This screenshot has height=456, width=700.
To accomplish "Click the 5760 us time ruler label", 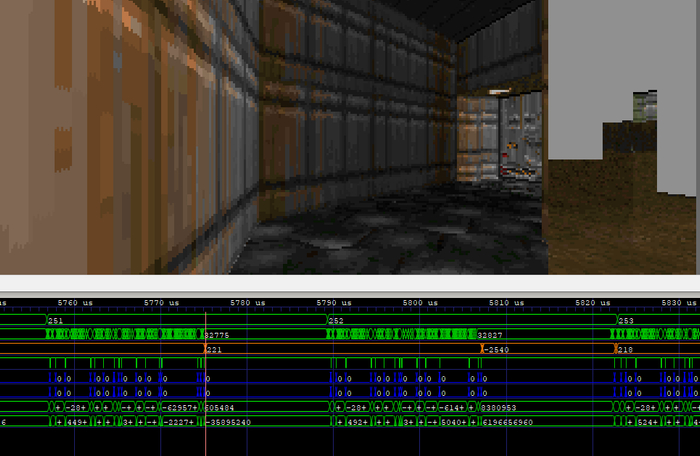I will [75, 303].
